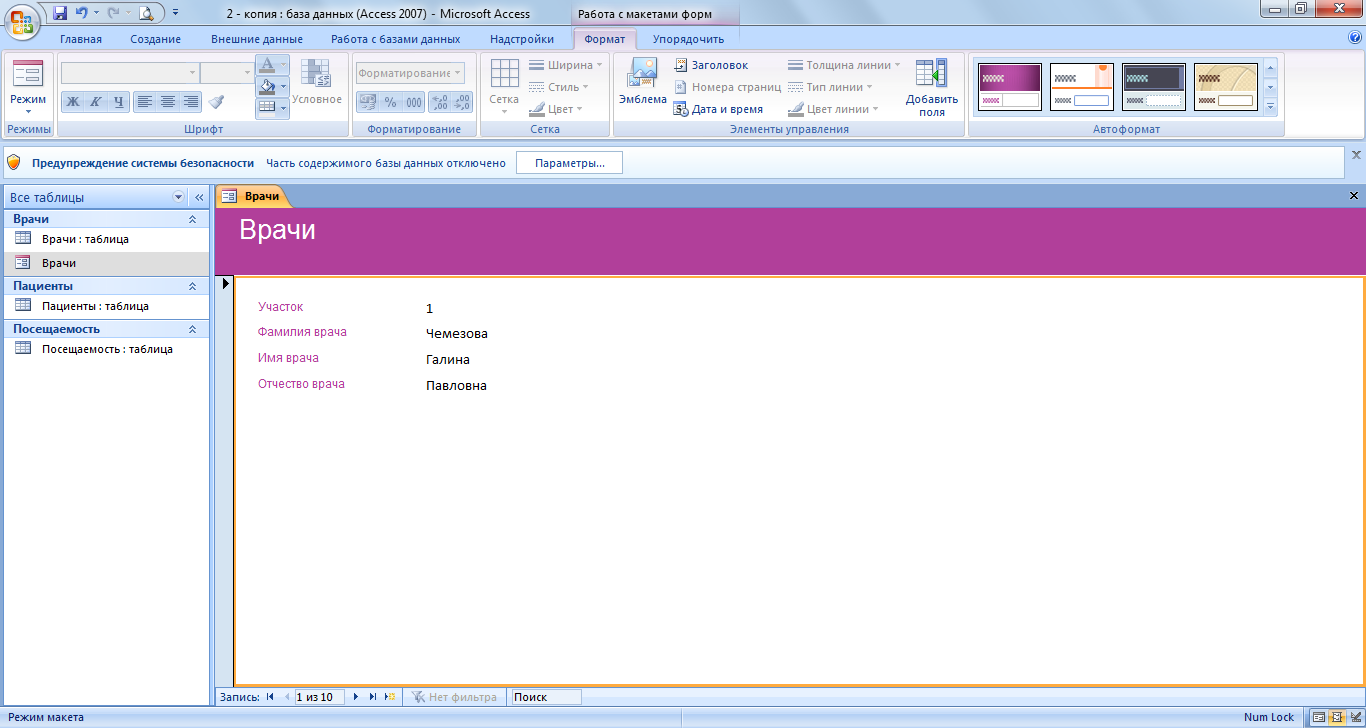Toggle italic (К) formatting
This screenshot has width=1366, height=728.
[x=96, y=101]
